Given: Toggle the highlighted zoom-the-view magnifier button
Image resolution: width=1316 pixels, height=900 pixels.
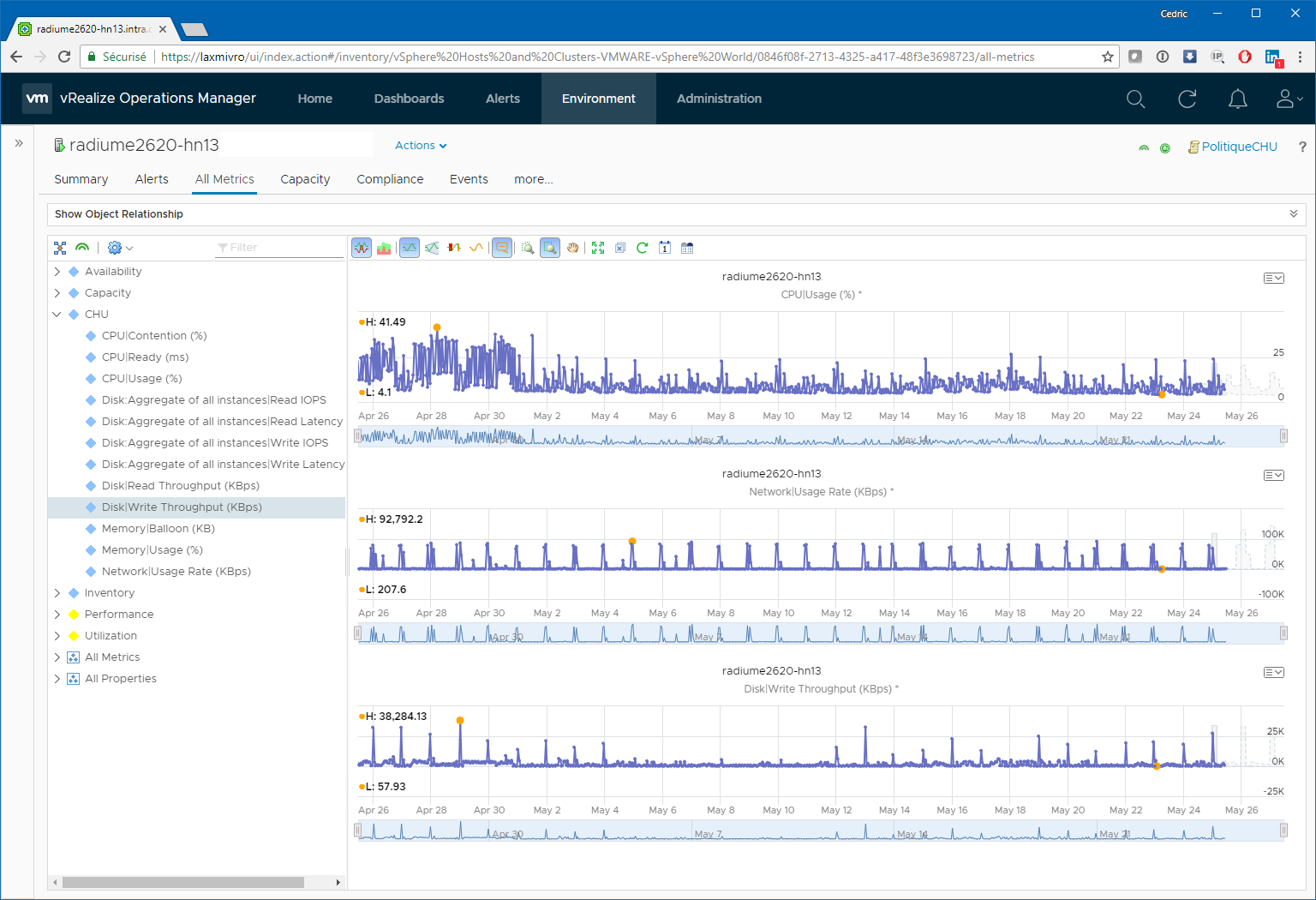Looking at the screenshot, I should 550,248.
